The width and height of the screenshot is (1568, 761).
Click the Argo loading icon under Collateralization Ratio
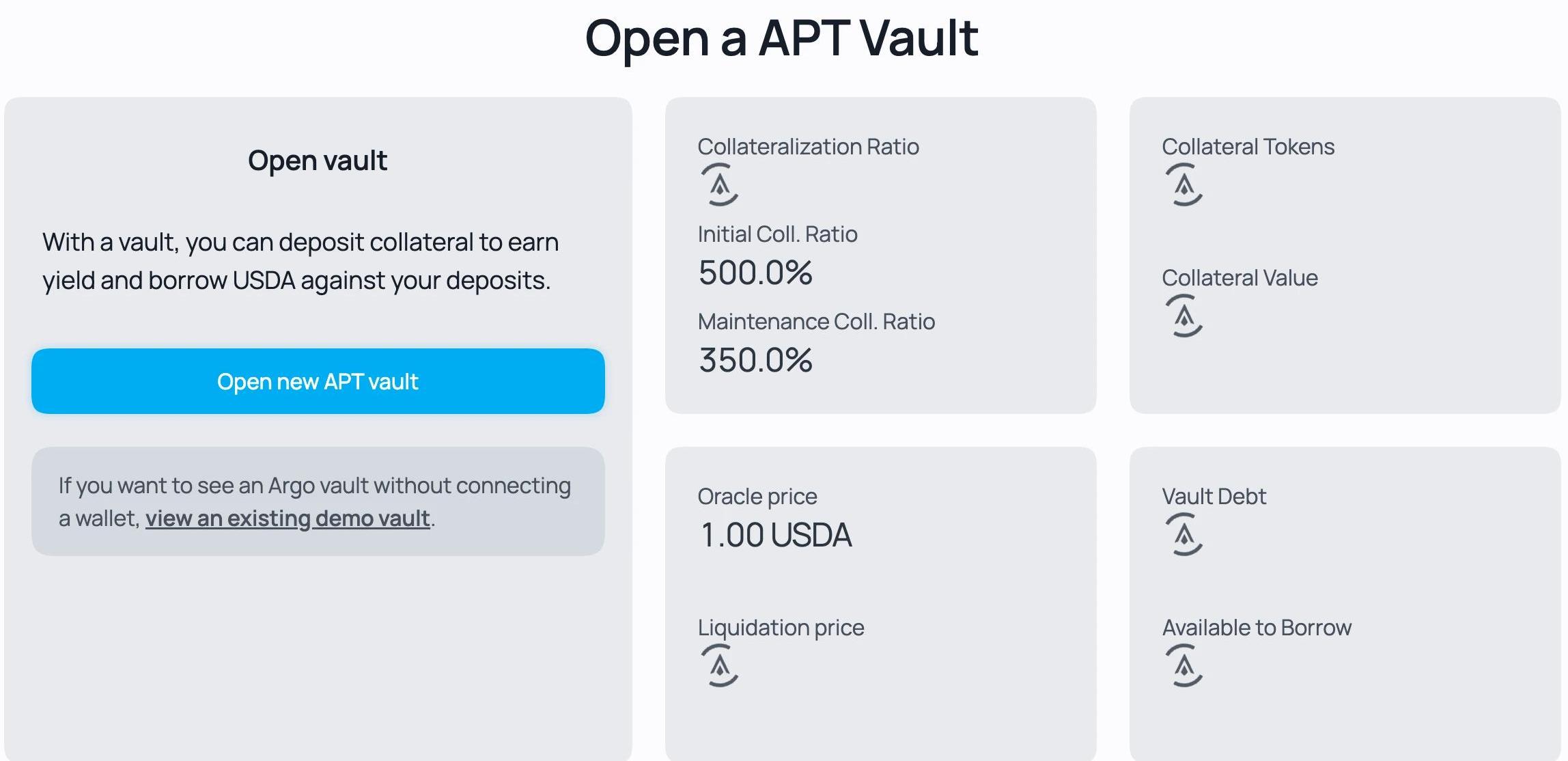pyautogui.click(x=719, y=184)
